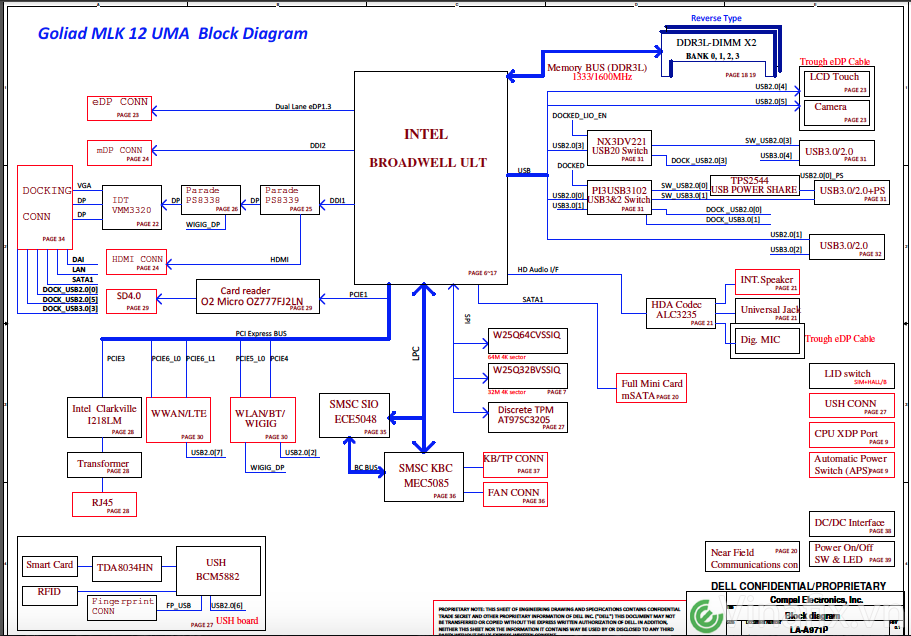Select the INTEL BROADWELL ULT block
The image size is (911, 636).
(x=431, y=178)
